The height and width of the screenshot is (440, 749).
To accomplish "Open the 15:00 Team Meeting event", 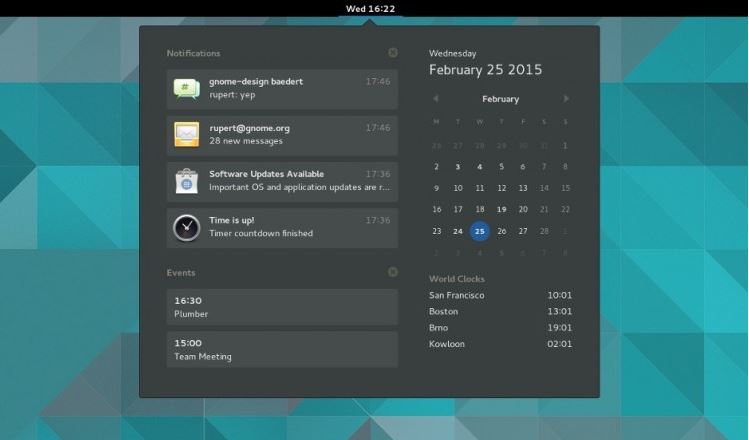I will [x=282, y=349].
